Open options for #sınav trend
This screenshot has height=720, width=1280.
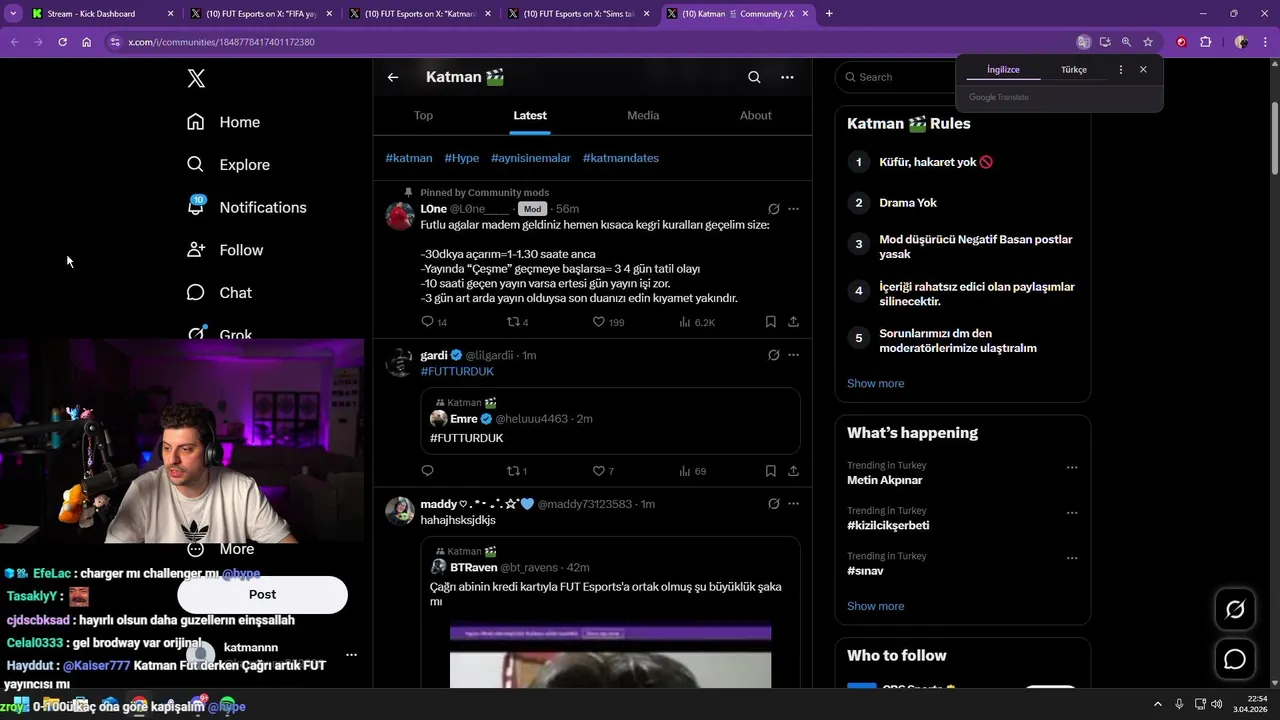1072,558
